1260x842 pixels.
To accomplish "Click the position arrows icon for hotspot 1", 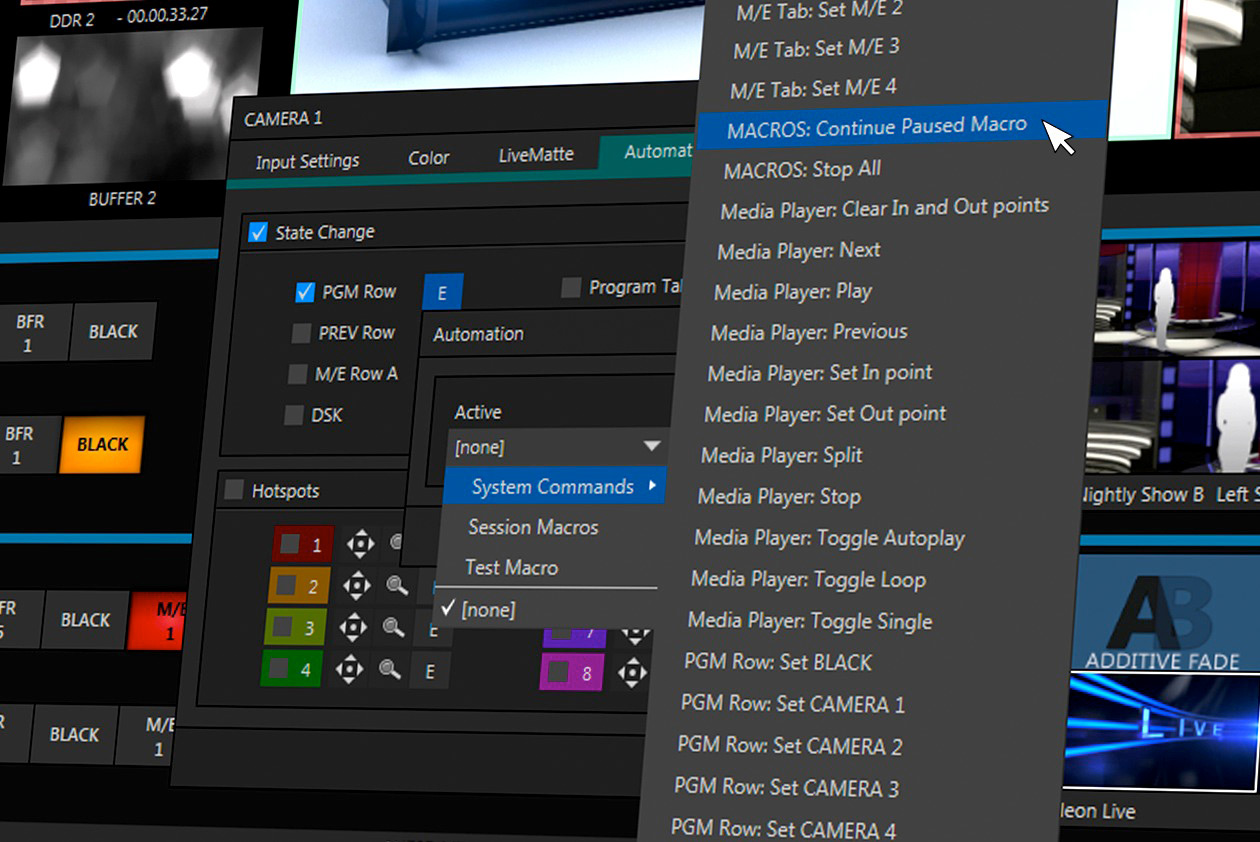I will 360,544.
